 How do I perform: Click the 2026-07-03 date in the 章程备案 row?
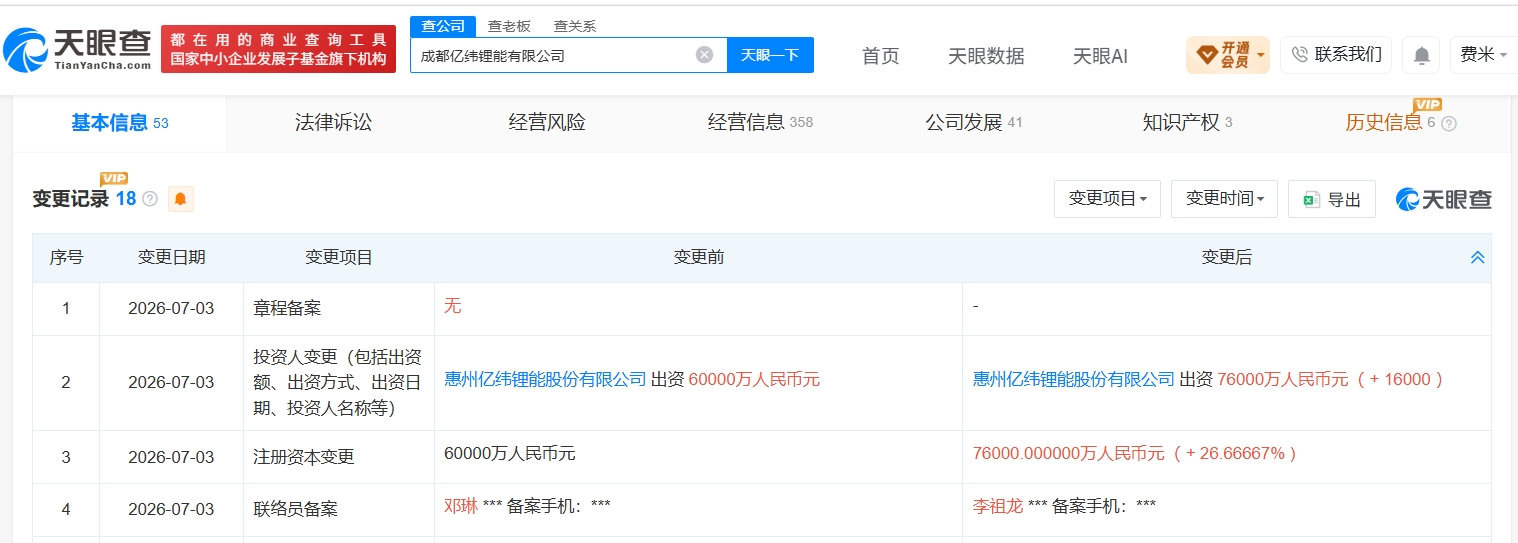(x=171, y=309)
